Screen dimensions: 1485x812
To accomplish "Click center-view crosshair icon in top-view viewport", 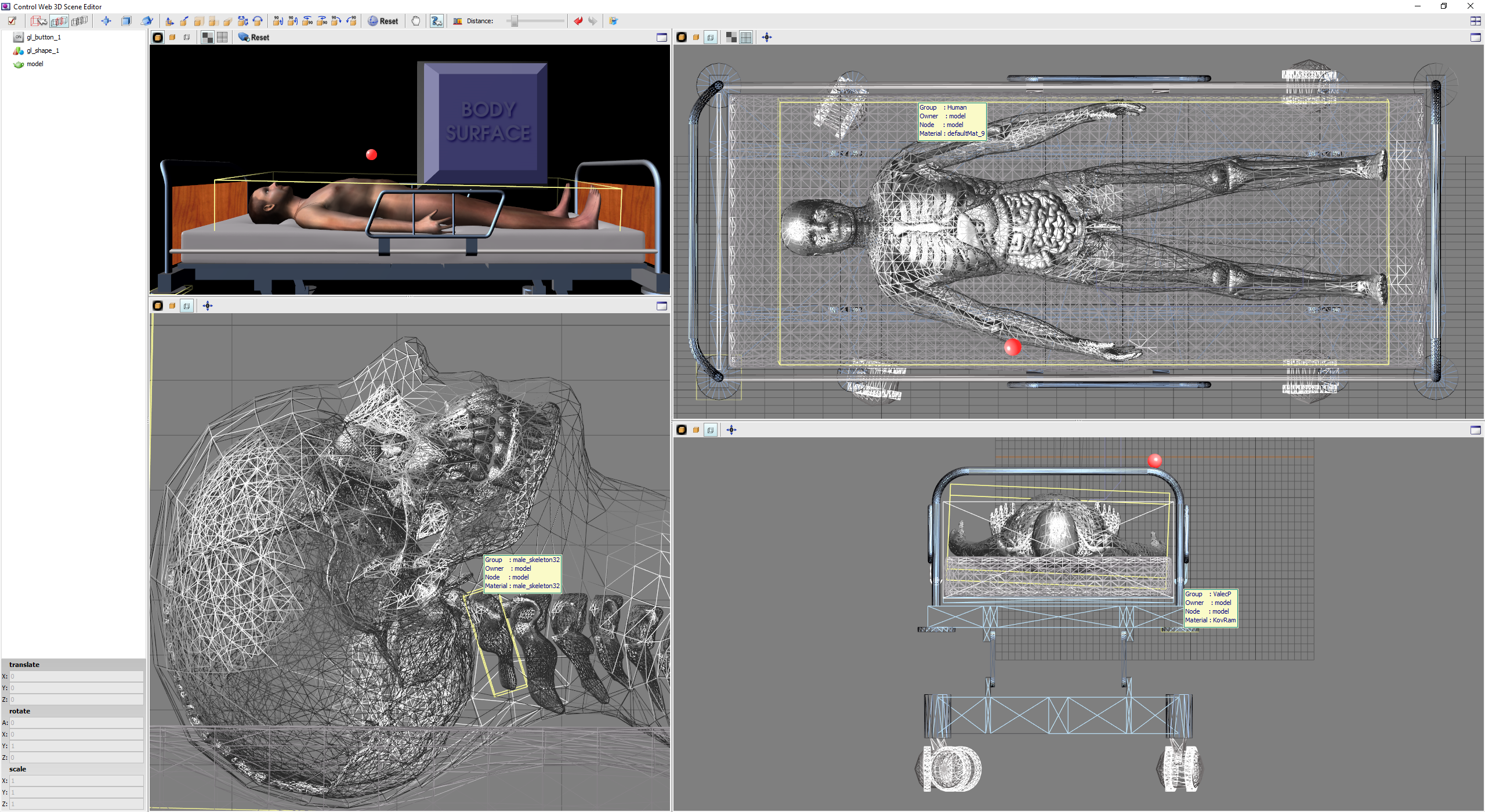I will [x=767, y=37].
